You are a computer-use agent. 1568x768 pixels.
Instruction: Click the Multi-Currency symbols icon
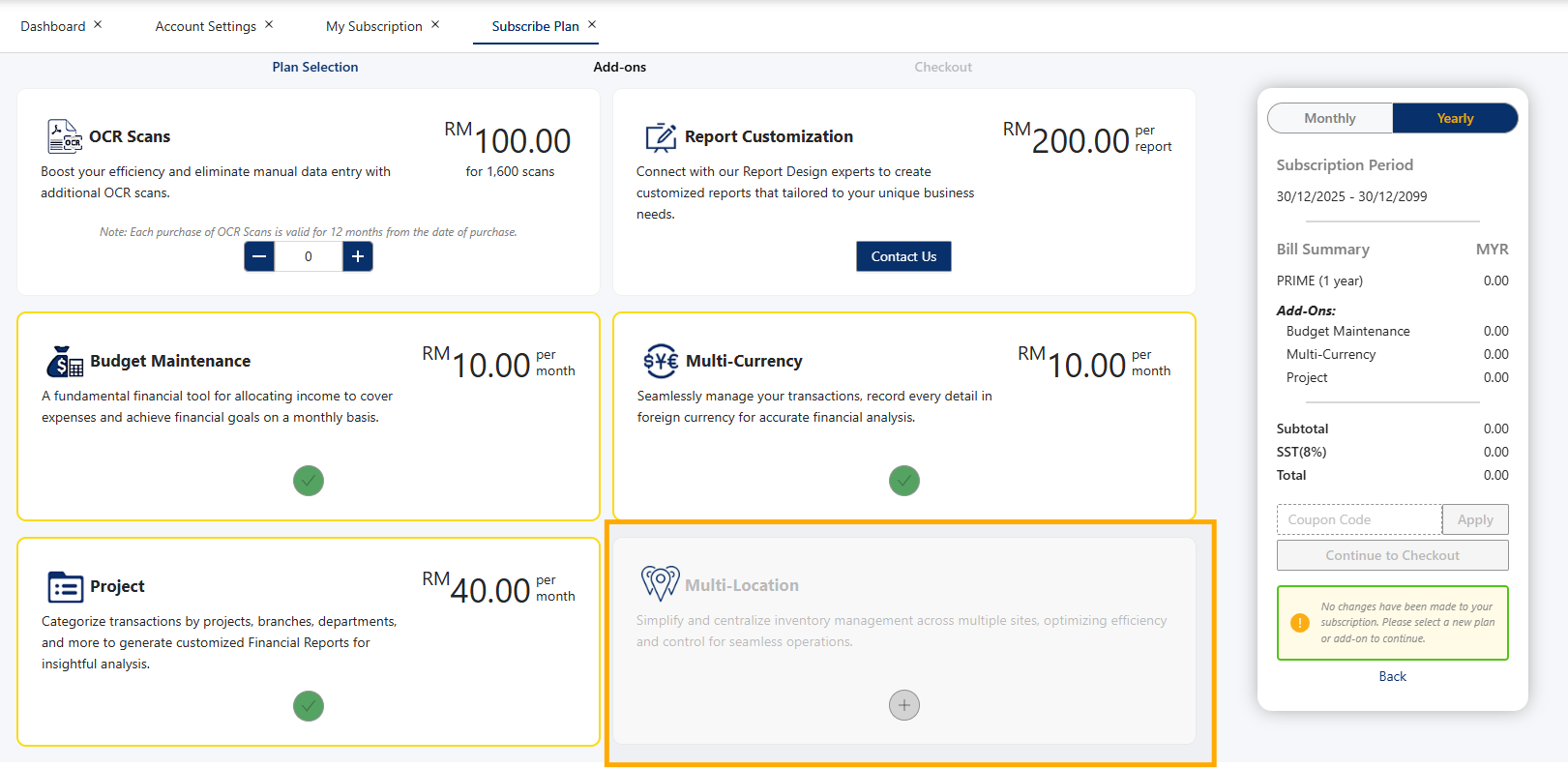click(x=661, y=361)
